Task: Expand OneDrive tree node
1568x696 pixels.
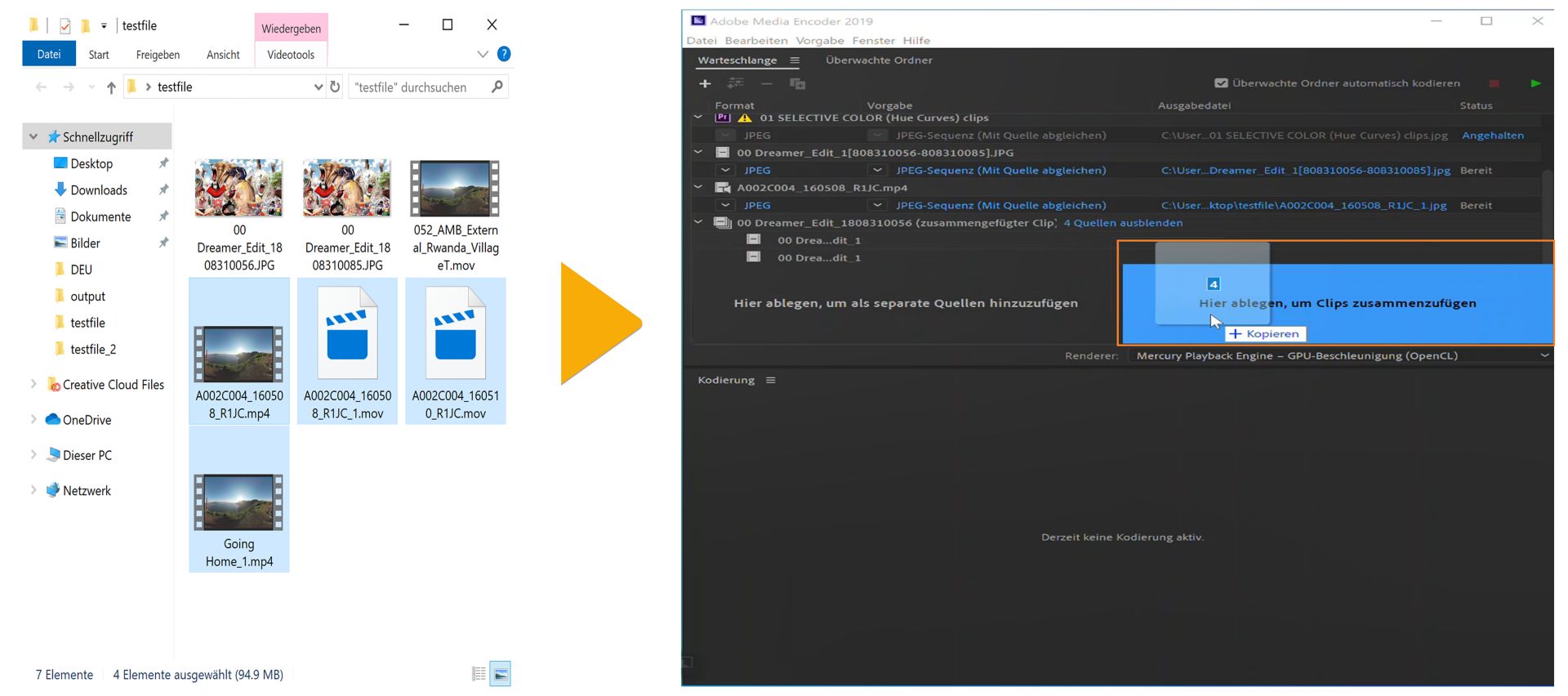Action: click(x=33, y=419)
